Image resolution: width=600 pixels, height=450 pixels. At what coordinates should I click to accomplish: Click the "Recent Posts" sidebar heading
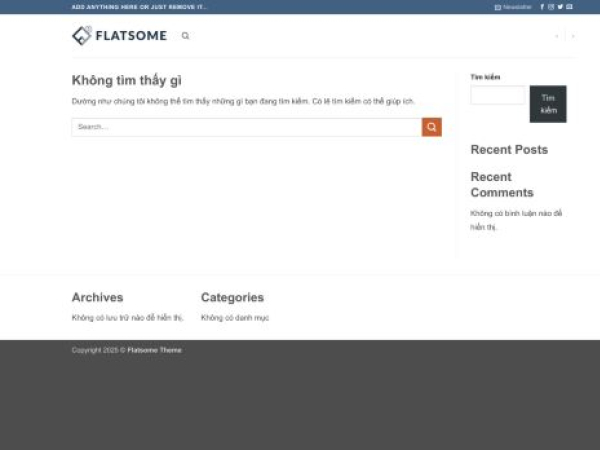pos(509,150)
